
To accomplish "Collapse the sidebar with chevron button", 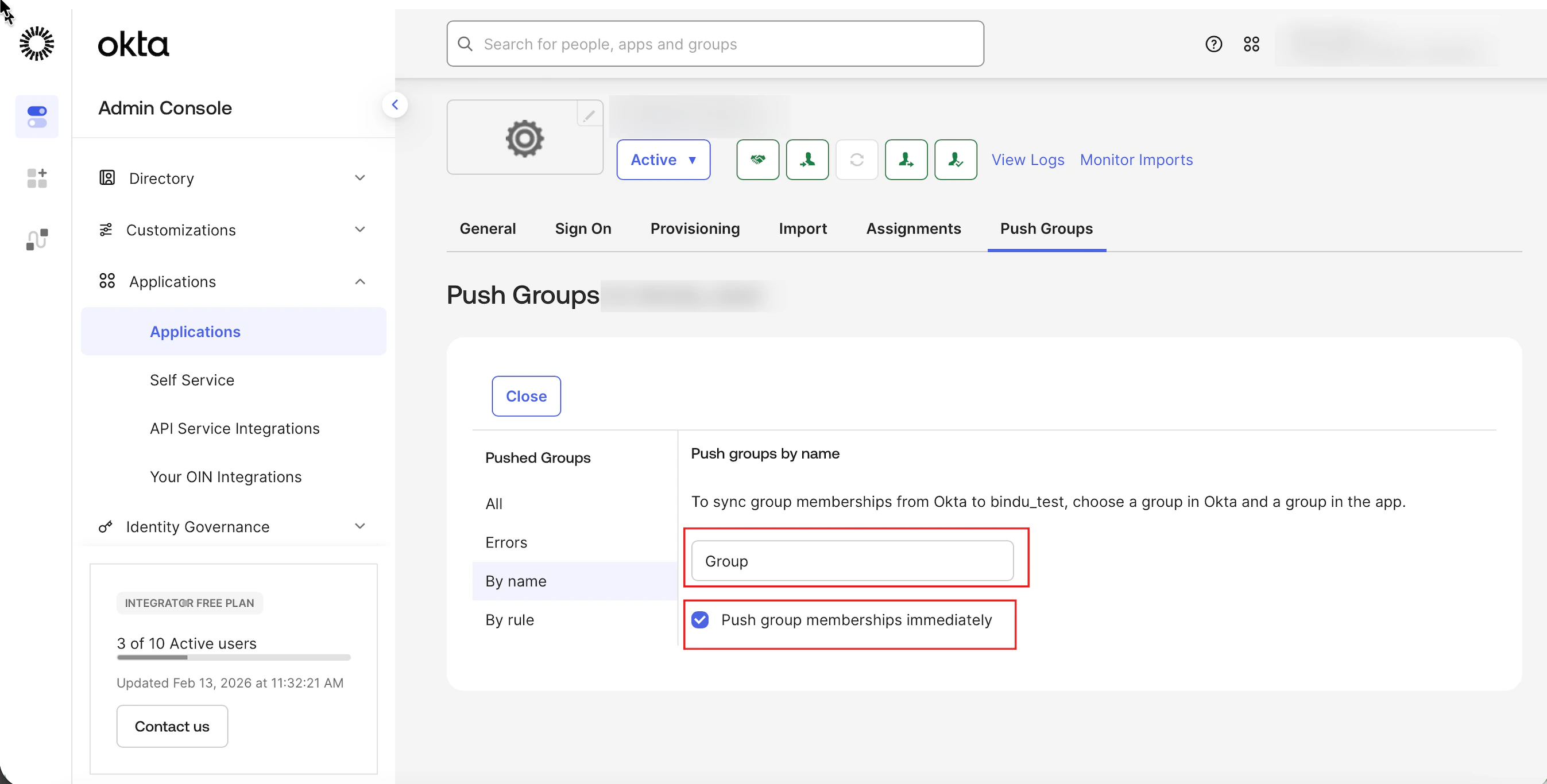I will point(395,105).
